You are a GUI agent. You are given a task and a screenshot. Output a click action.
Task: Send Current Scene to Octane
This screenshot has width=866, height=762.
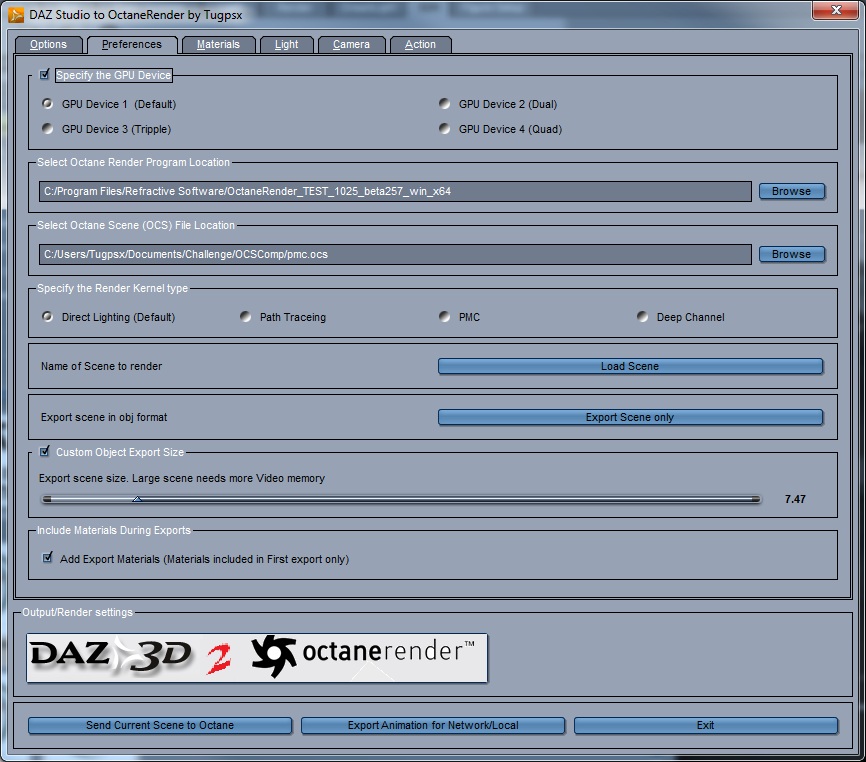click(x=160, y=726)
